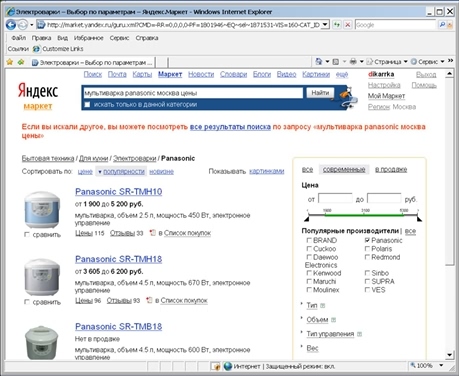
Task: Click the Найти search button
Action: point(320,93)
